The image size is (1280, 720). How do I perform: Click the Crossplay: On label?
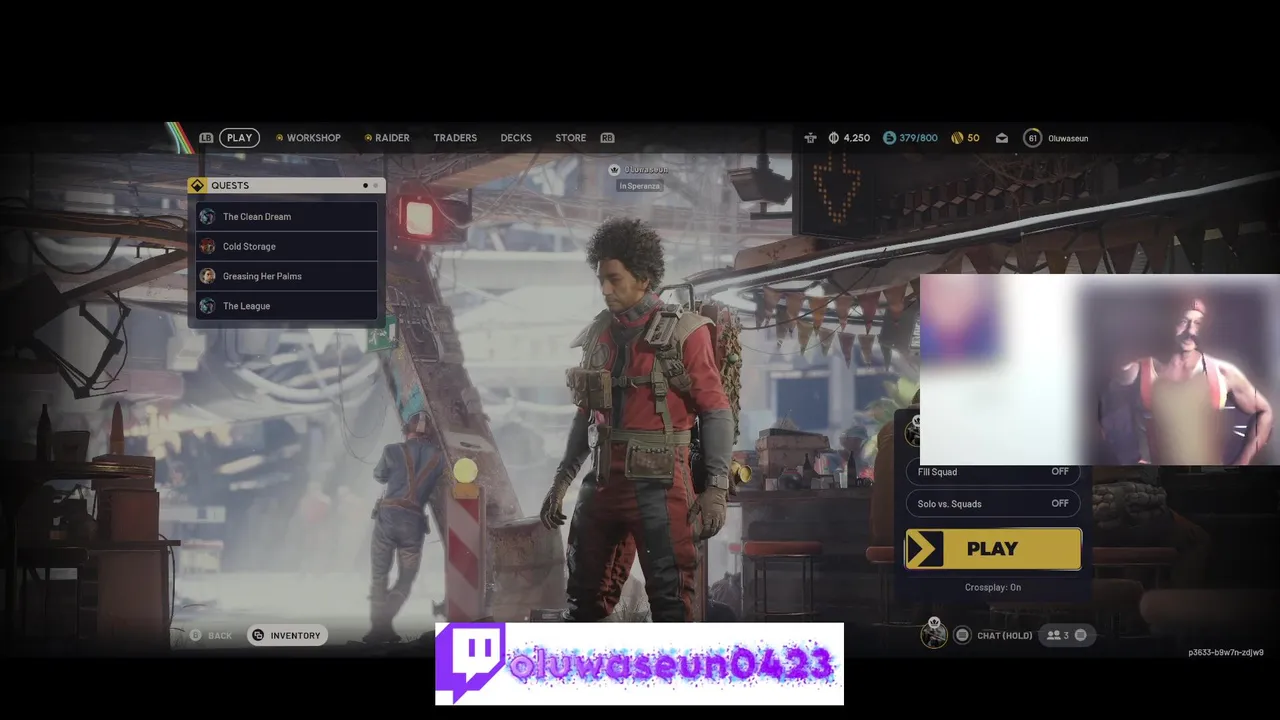point(993,587)
